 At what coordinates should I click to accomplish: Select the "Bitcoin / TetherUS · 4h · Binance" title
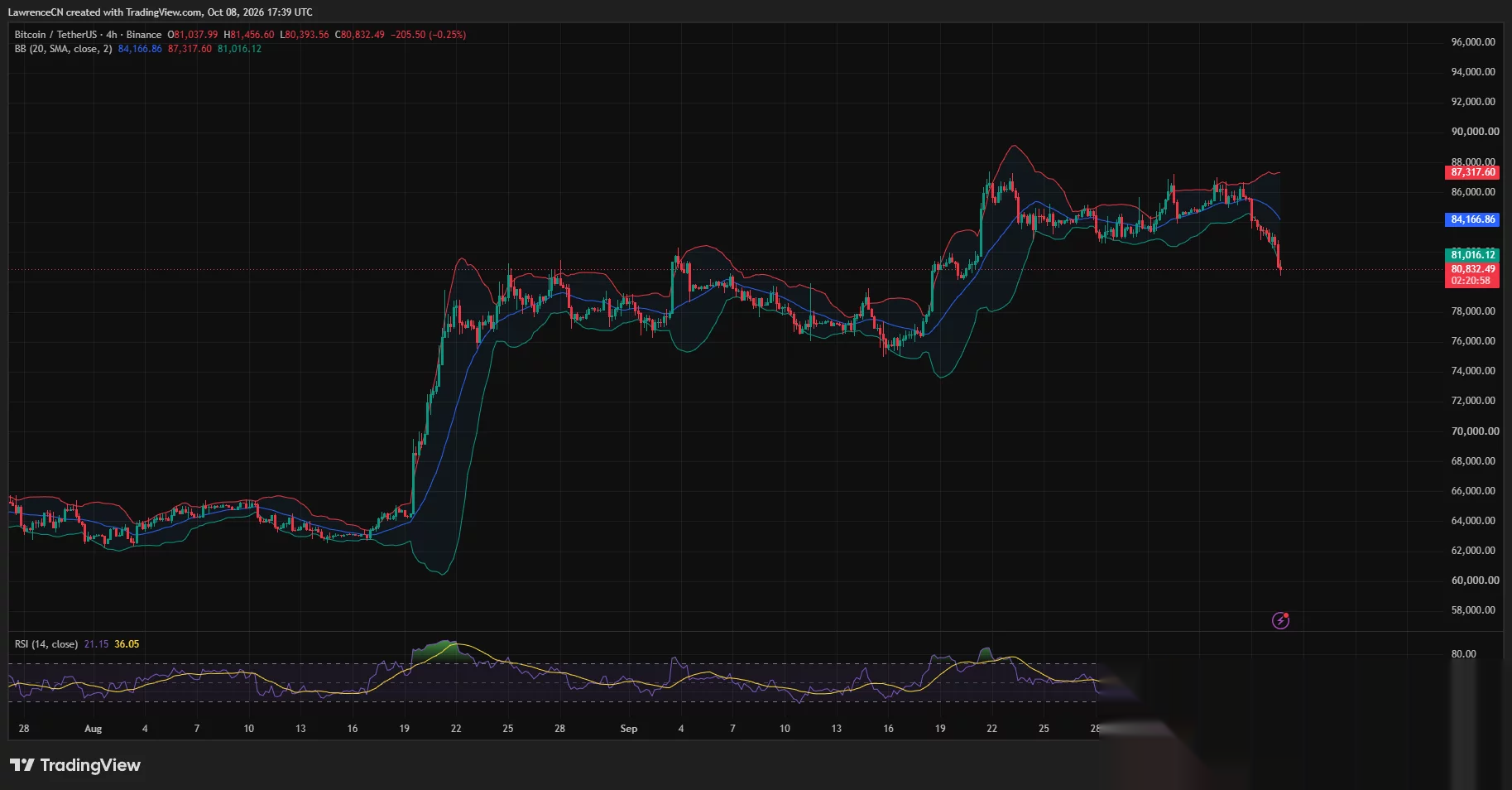click(88, 35)
